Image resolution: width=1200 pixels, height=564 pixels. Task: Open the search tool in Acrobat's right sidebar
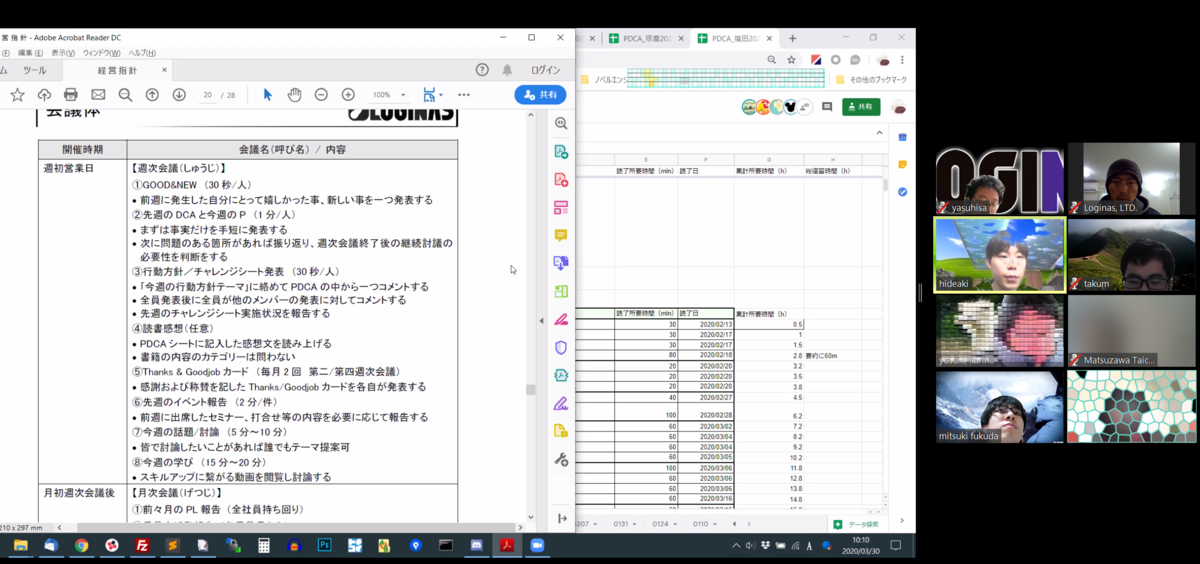click(561, 124)
